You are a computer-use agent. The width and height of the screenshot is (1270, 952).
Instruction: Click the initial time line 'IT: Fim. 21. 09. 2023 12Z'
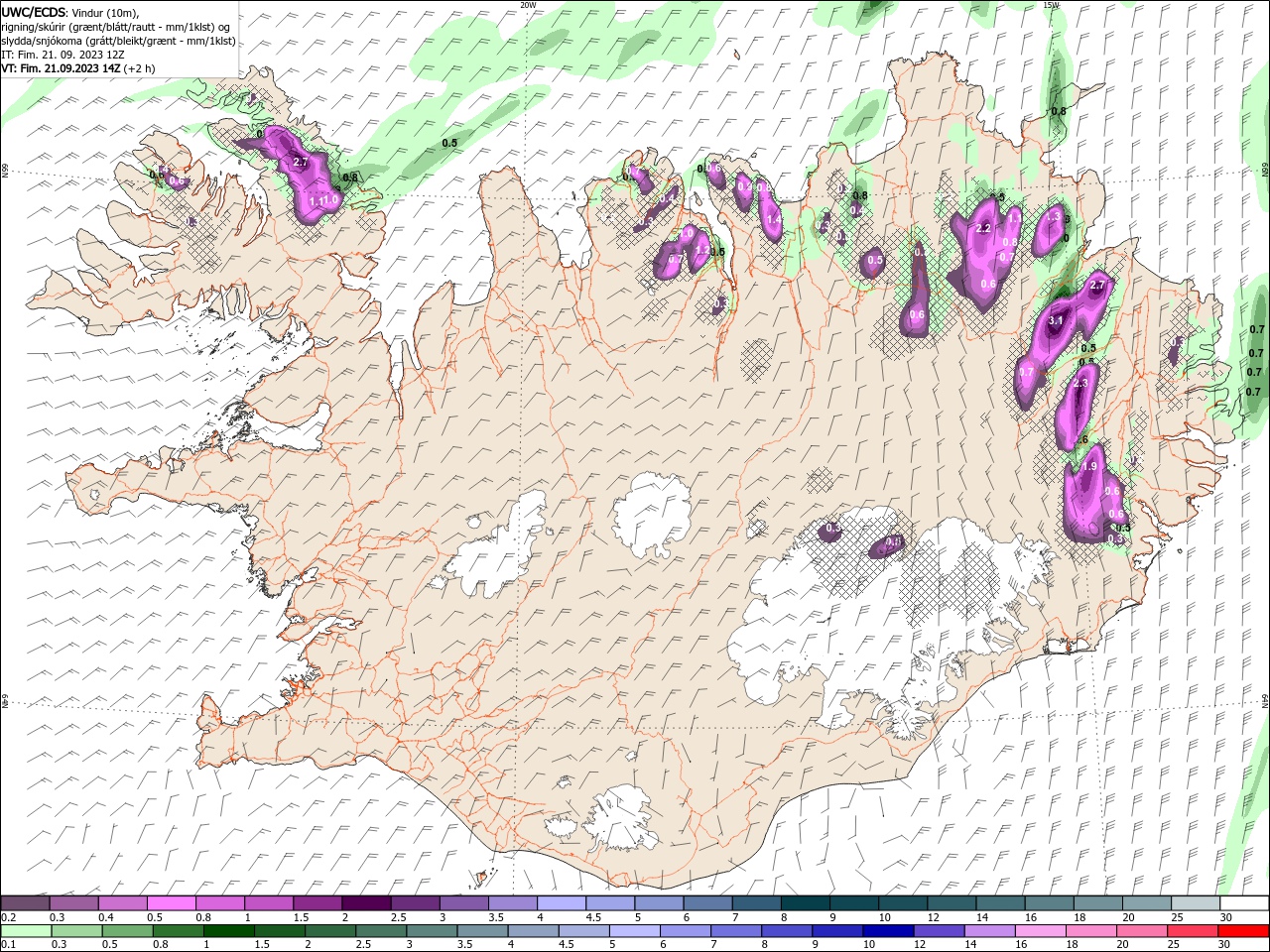63,55
